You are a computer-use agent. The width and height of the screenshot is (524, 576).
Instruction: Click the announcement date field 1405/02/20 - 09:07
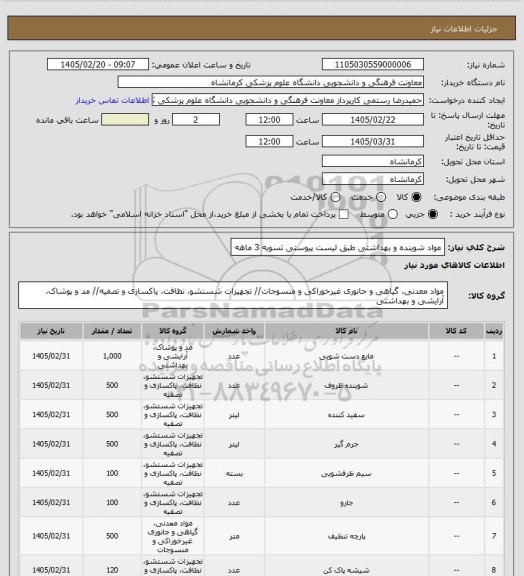98,64
